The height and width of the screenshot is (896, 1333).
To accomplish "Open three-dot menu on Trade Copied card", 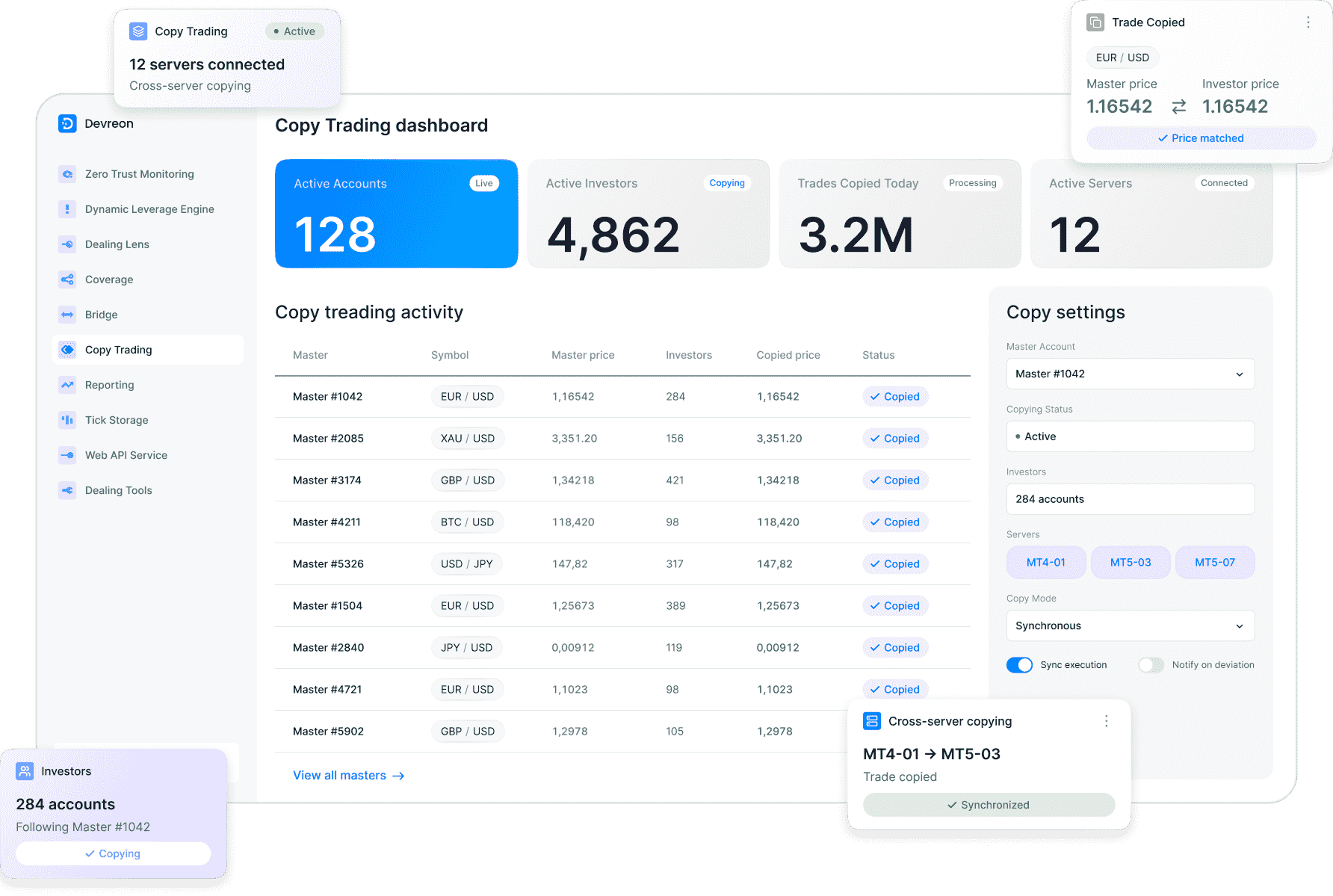I will 1308,22.
